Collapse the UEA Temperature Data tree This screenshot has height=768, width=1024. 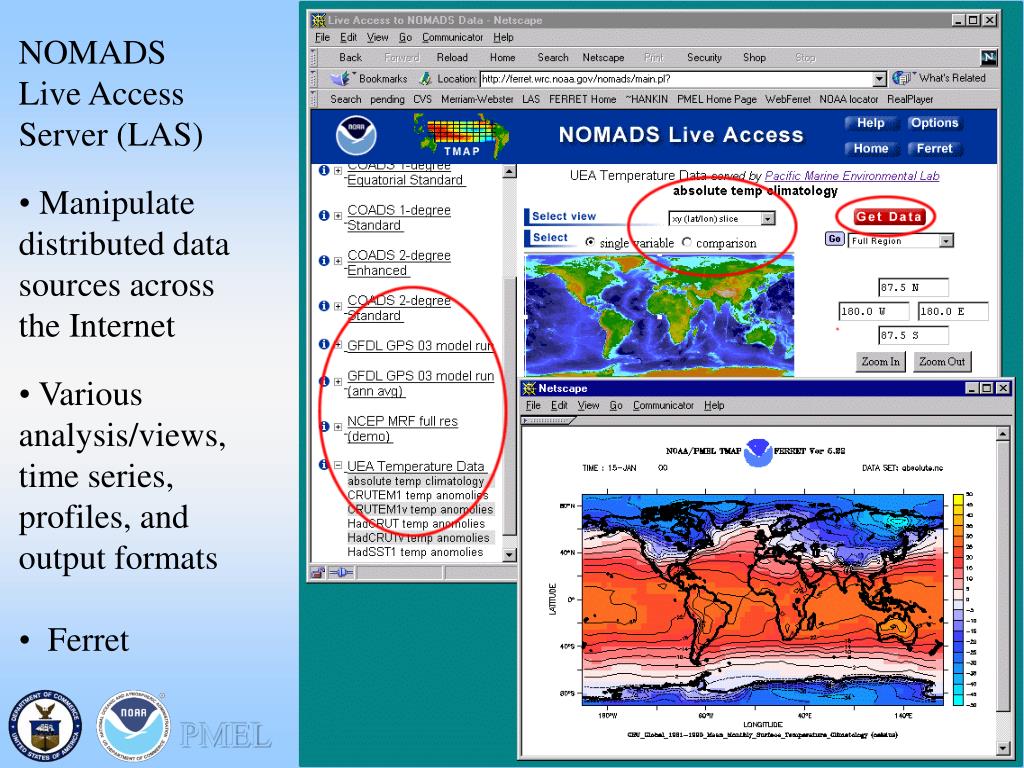[x=338, y=466]
